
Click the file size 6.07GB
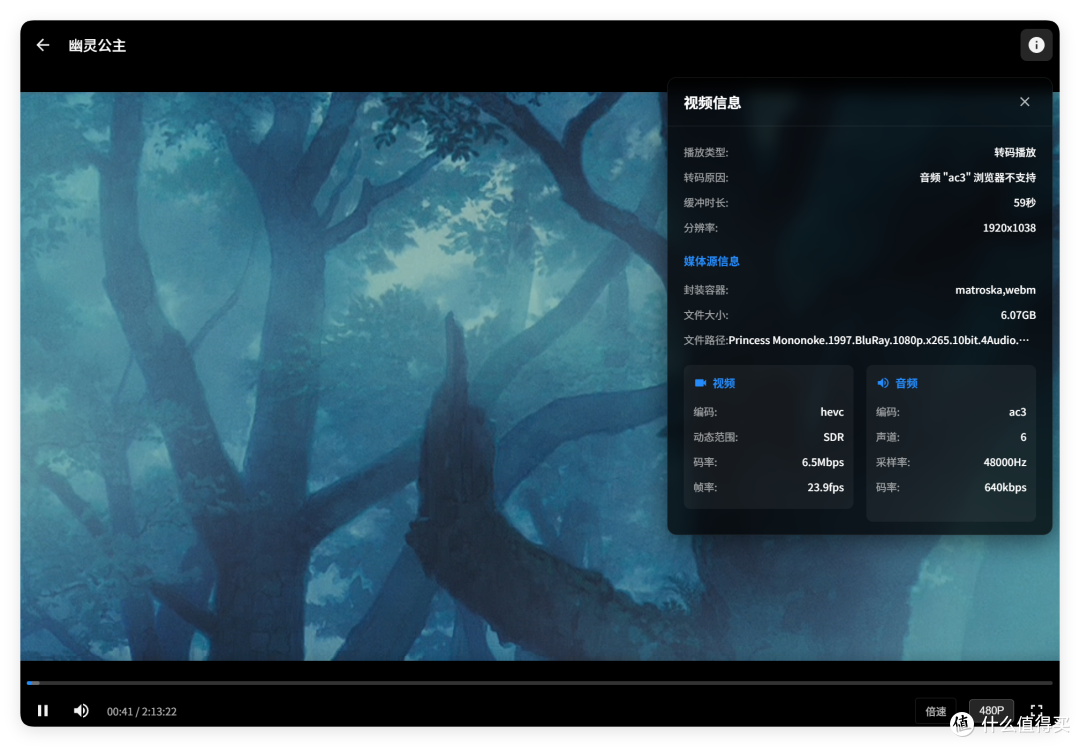[1018, 315]
